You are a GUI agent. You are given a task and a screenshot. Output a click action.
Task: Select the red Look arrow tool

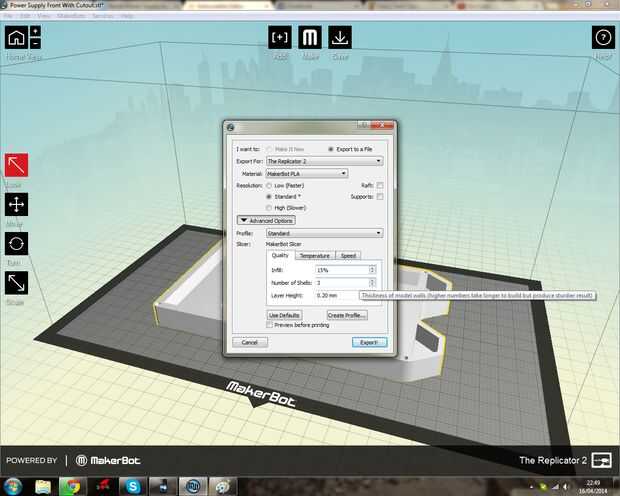16,165
